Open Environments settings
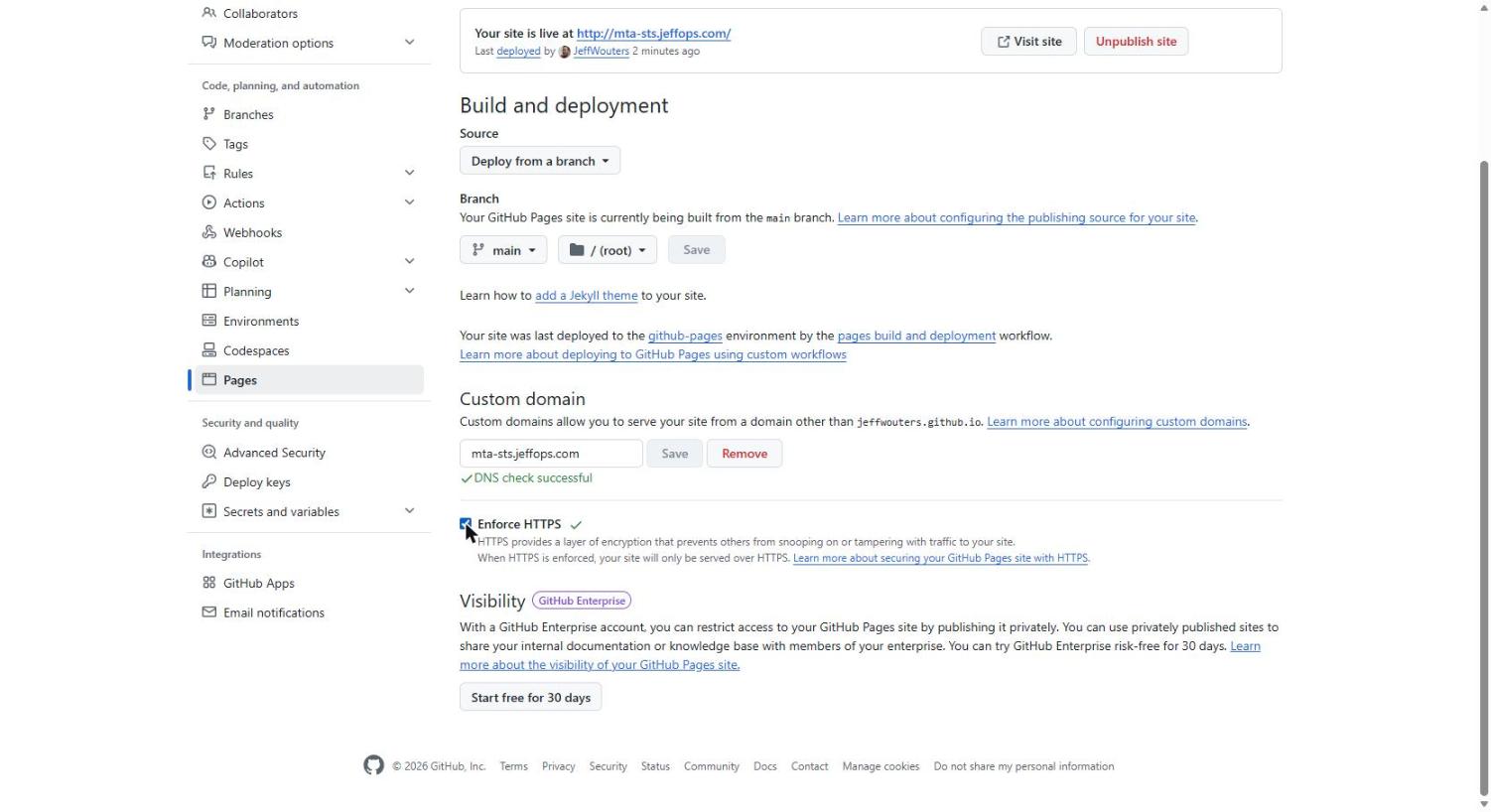The width and height of the screenshot is (1491, 812). click(x=261, y=321)
